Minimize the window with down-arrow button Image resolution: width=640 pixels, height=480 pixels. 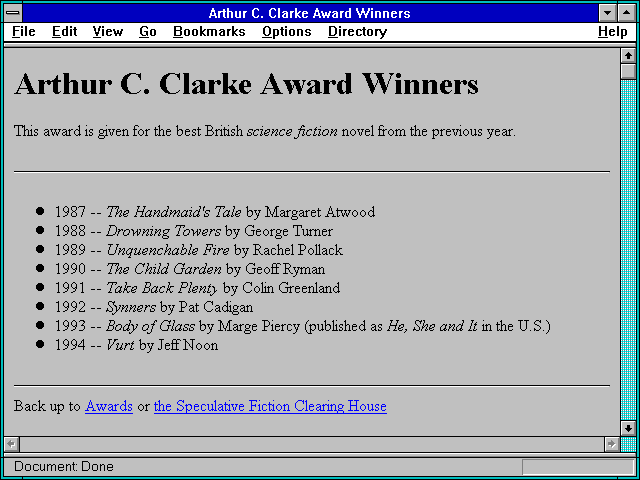[608, 13]
